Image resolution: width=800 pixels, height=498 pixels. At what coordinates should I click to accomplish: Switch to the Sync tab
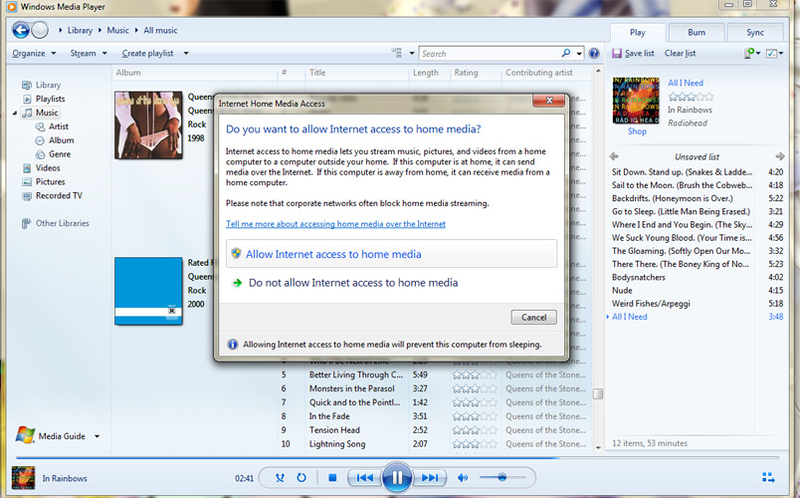coord(755,33)
